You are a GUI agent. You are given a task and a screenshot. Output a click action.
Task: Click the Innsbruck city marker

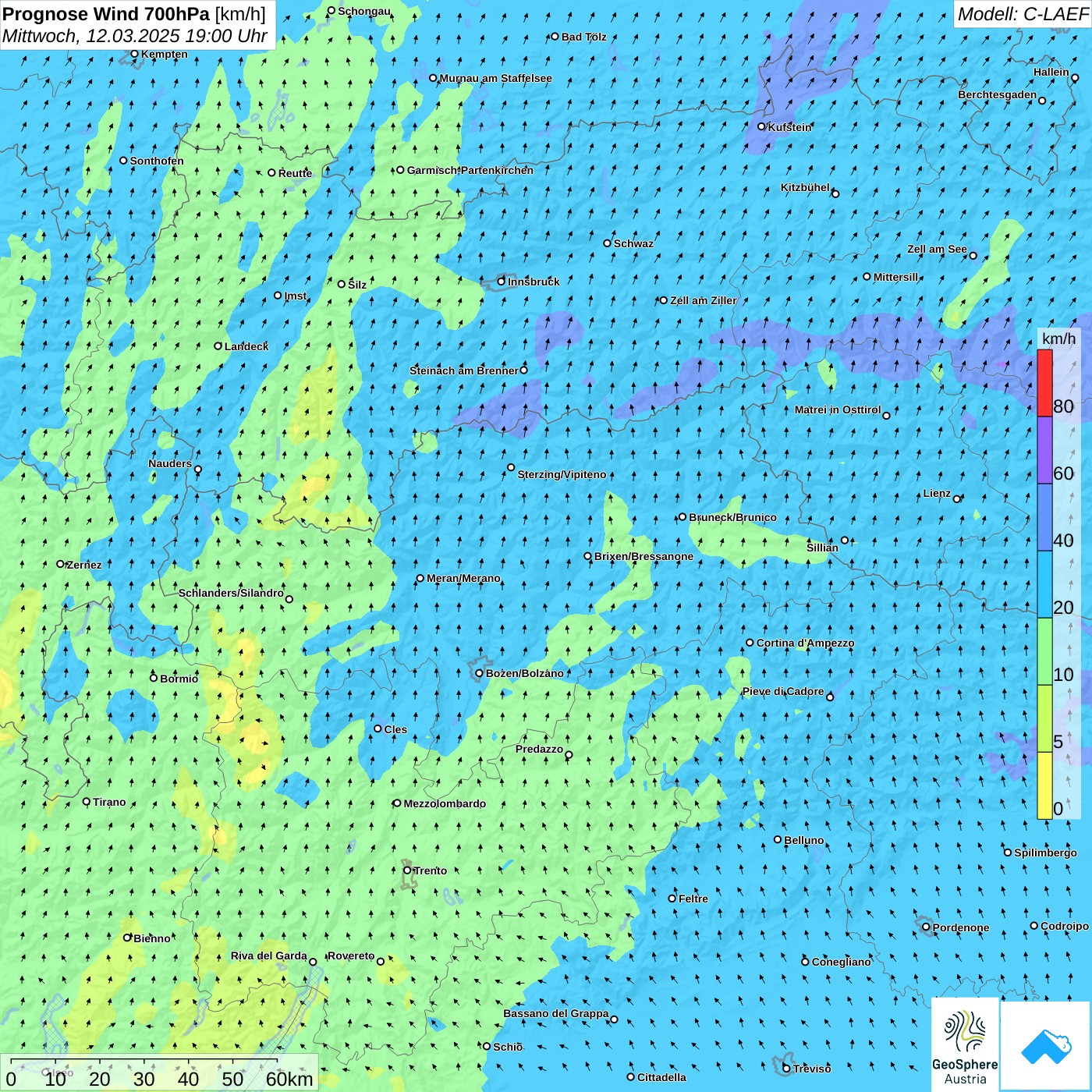(x=502, y=282)
